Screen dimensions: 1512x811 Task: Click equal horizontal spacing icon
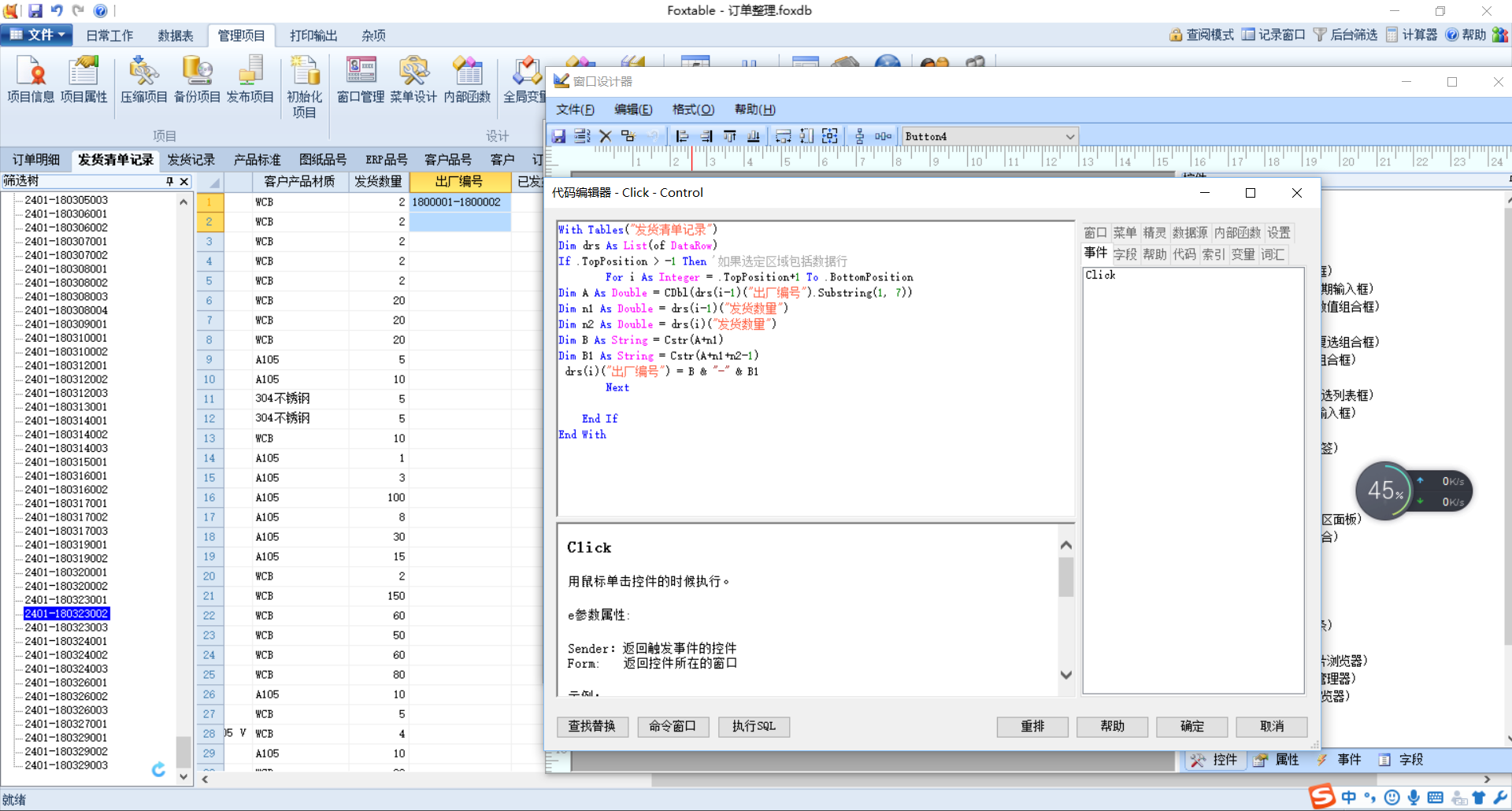pos(883,136)
